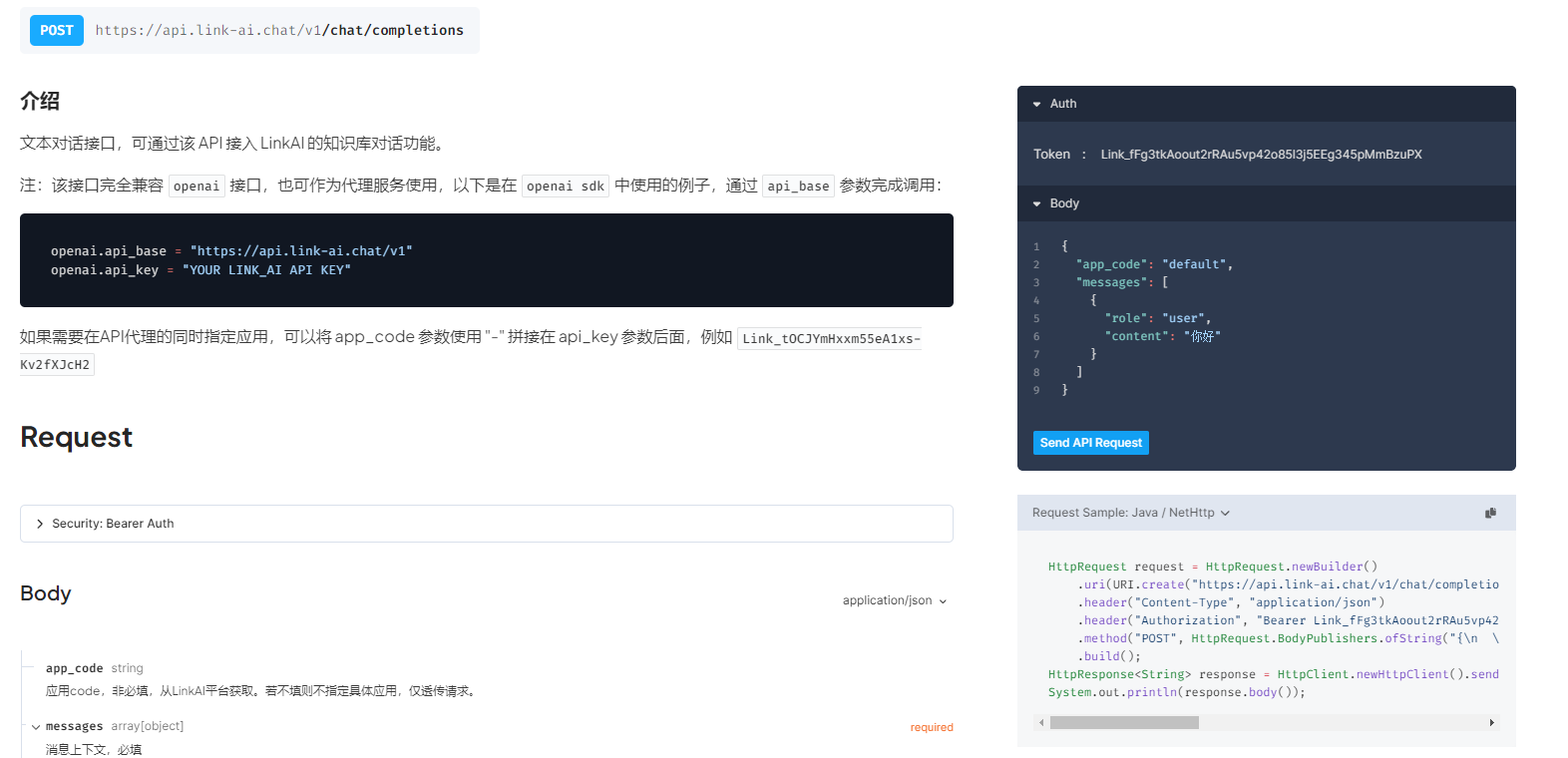Click the app_code description text

(262, 691)
